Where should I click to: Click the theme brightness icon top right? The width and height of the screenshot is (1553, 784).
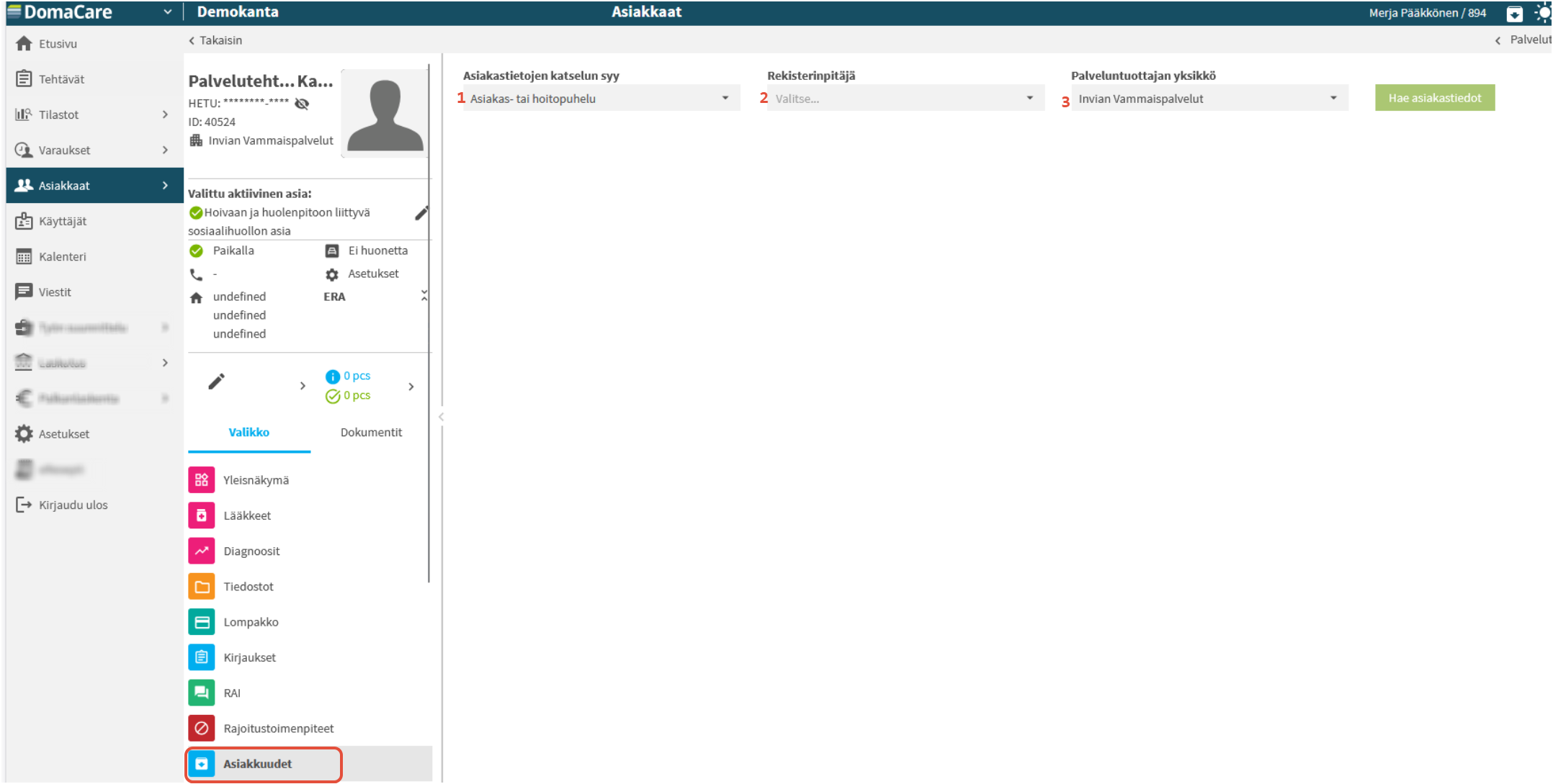click(1543, 13)
